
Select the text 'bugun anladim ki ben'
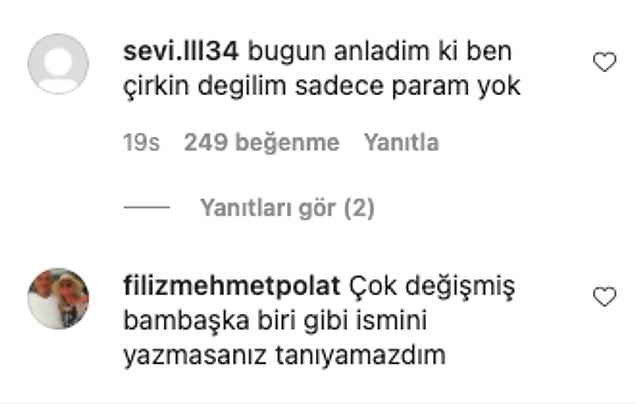380,51
